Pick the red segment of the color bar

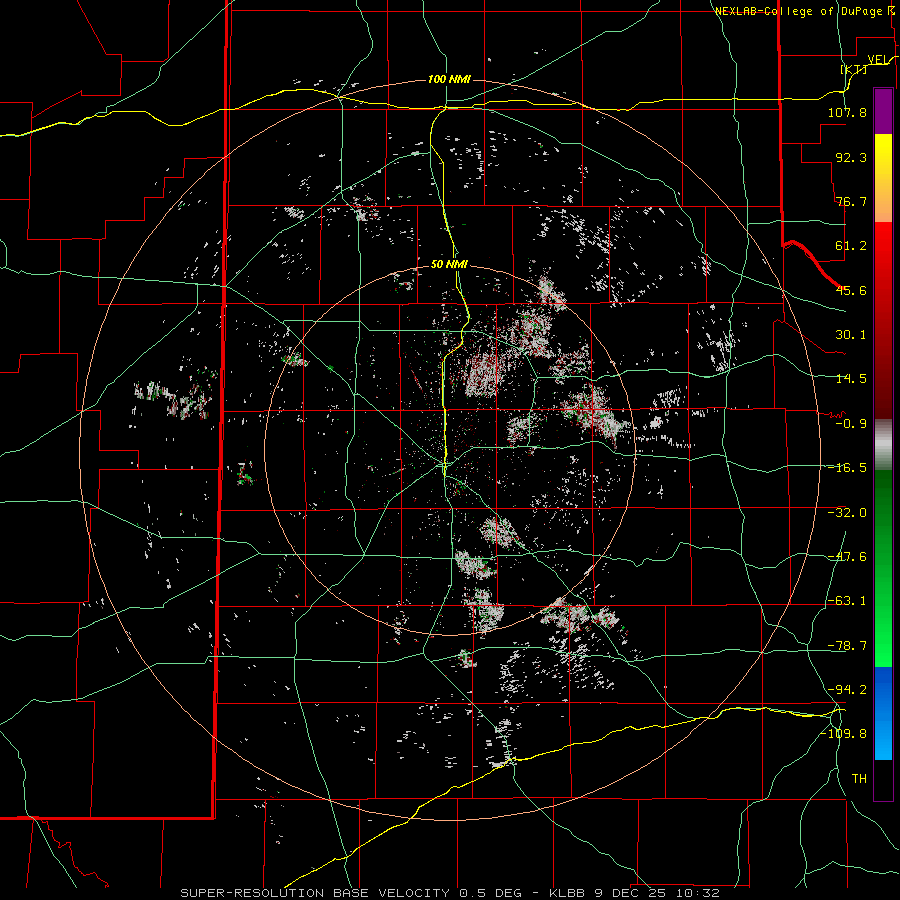click(x=883, y=320)
